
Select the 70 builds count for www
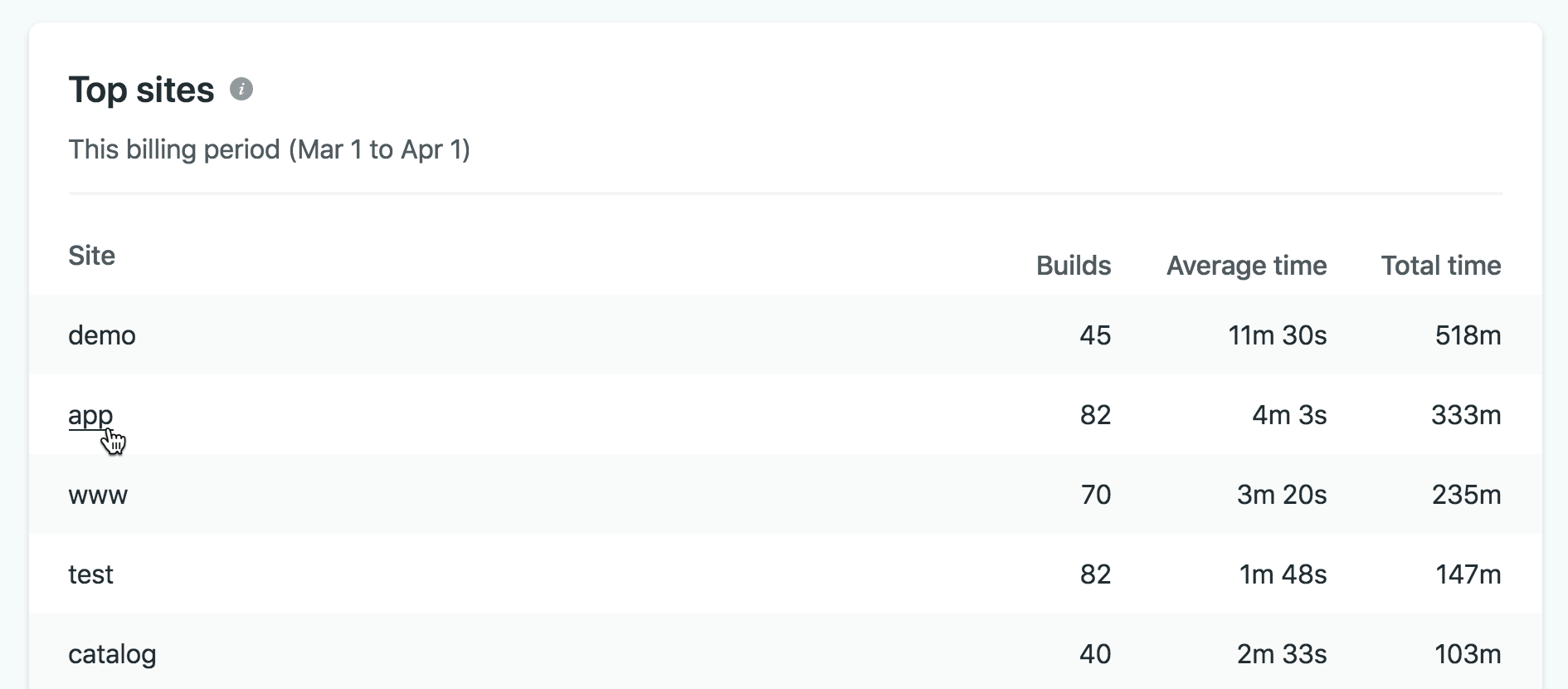click(x=1095, y=495)
